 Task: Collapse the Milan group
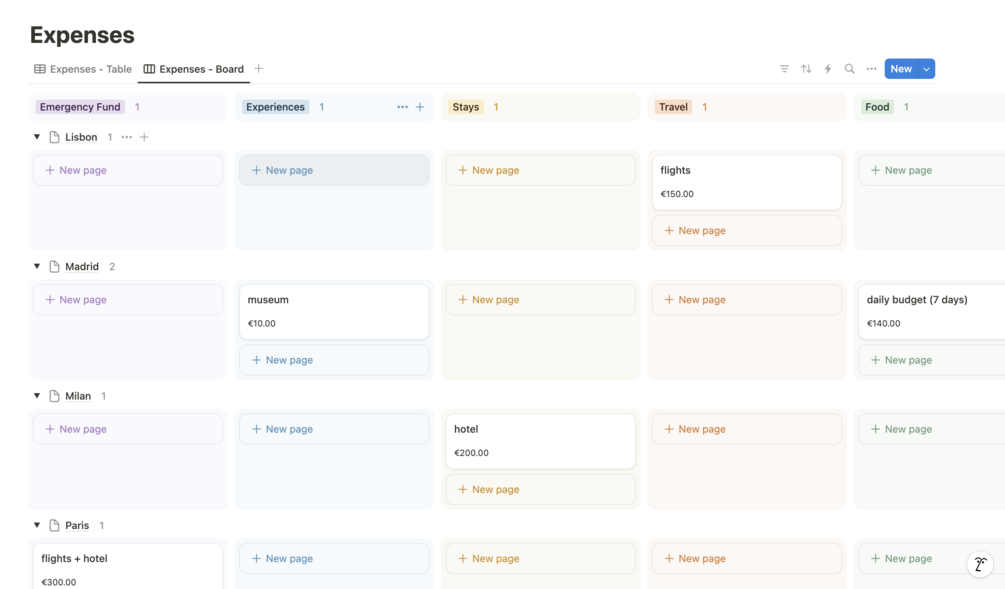point(37,396)
